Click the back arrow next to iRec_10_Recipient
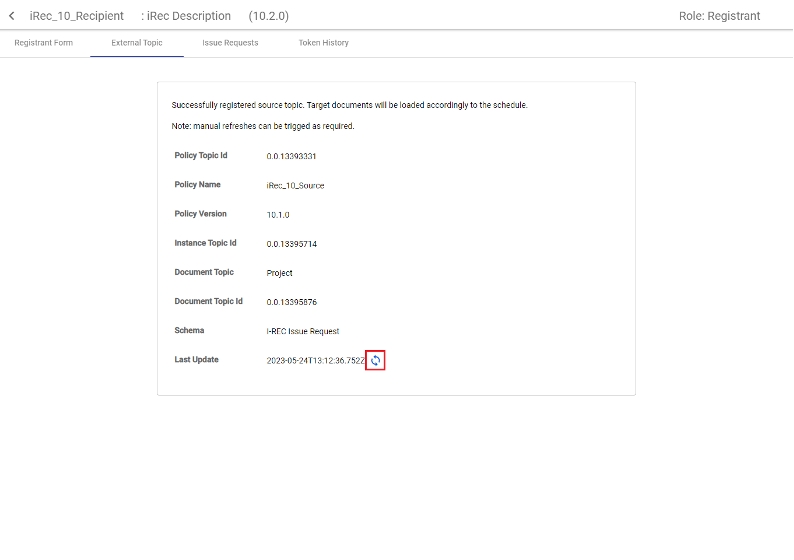 tap(12, 16)
